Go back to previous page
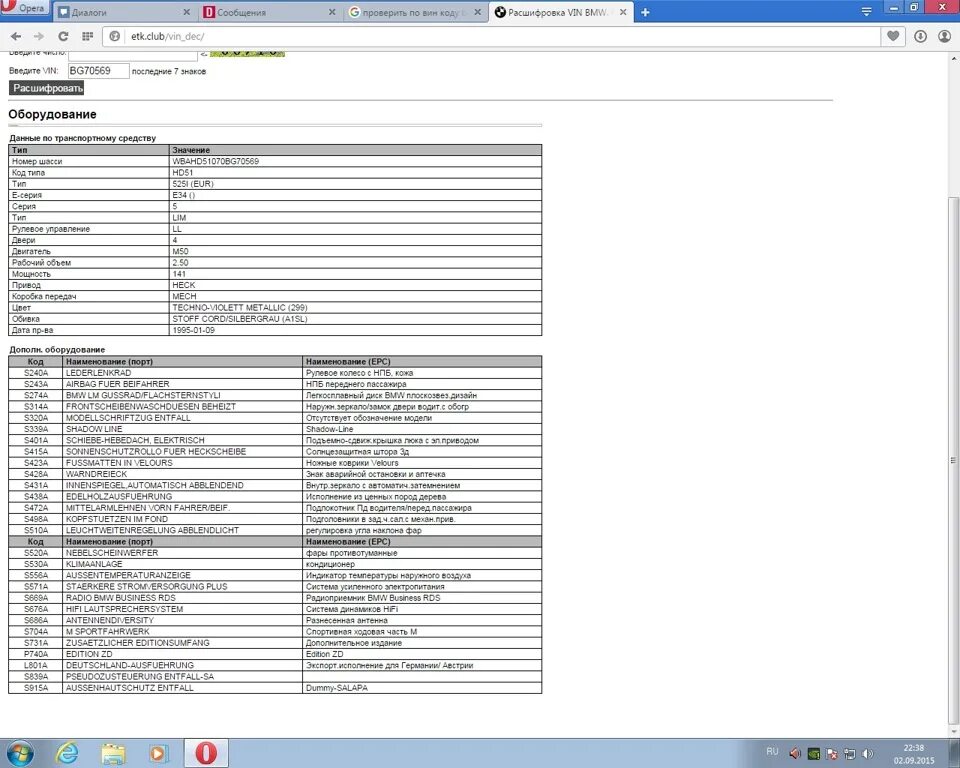960x768 pixels. [16, 37]
